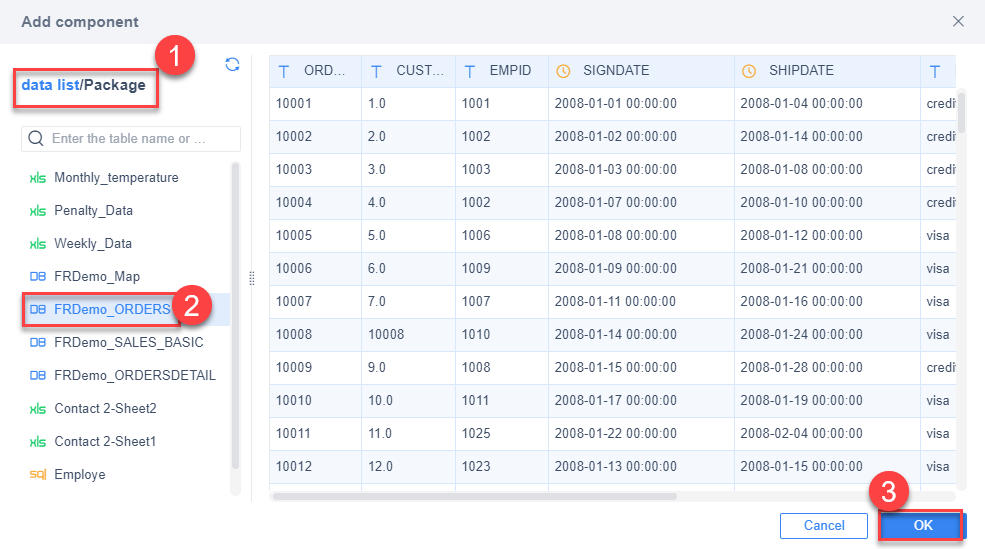Viewport: 985px width, 549px height.
Task: Click the clock icon on SIGNDATE column
Action: [x=563, y=71]
